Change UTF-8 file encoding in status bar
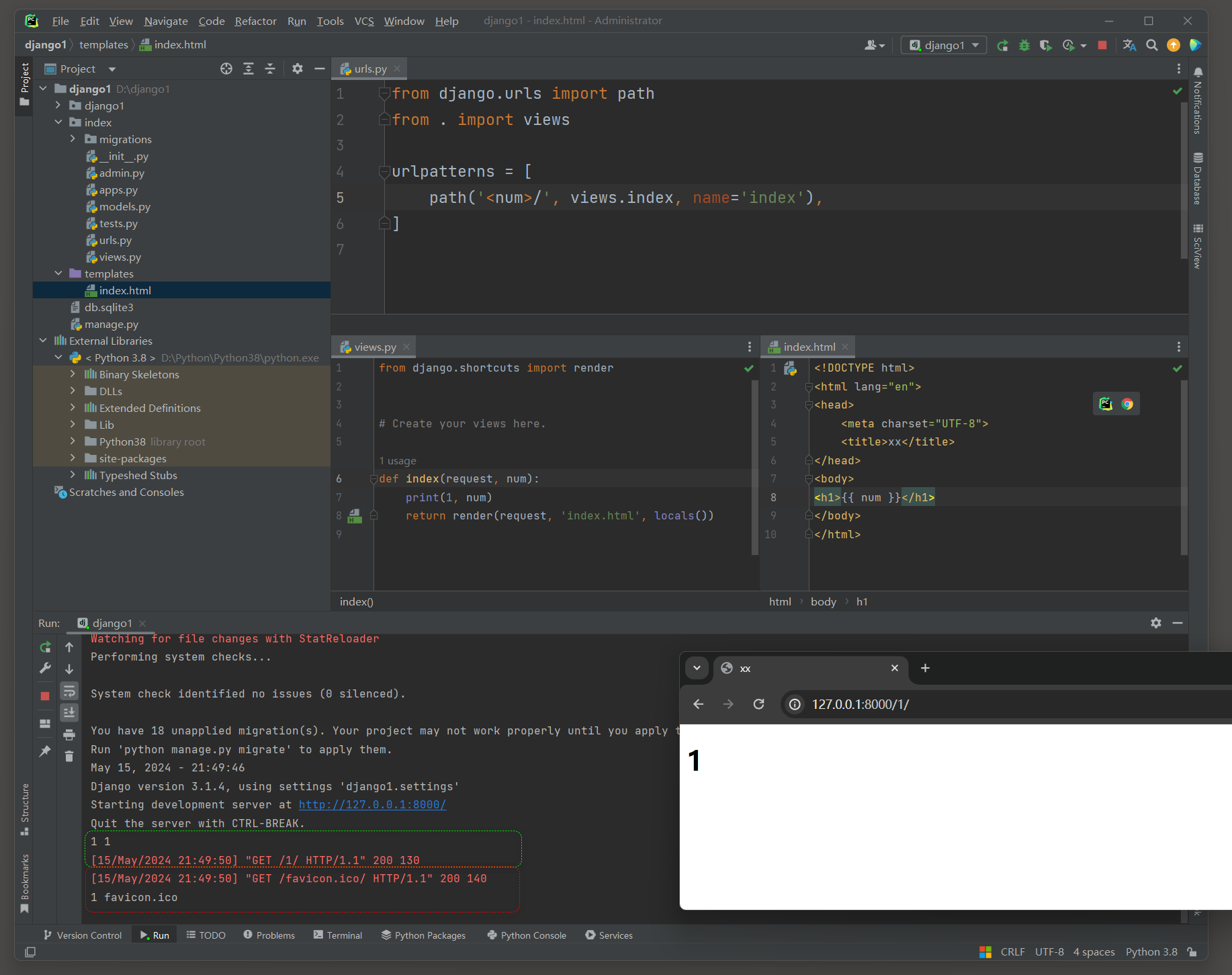Viewport: 1232px width, 975px height. pos(1049,952)
